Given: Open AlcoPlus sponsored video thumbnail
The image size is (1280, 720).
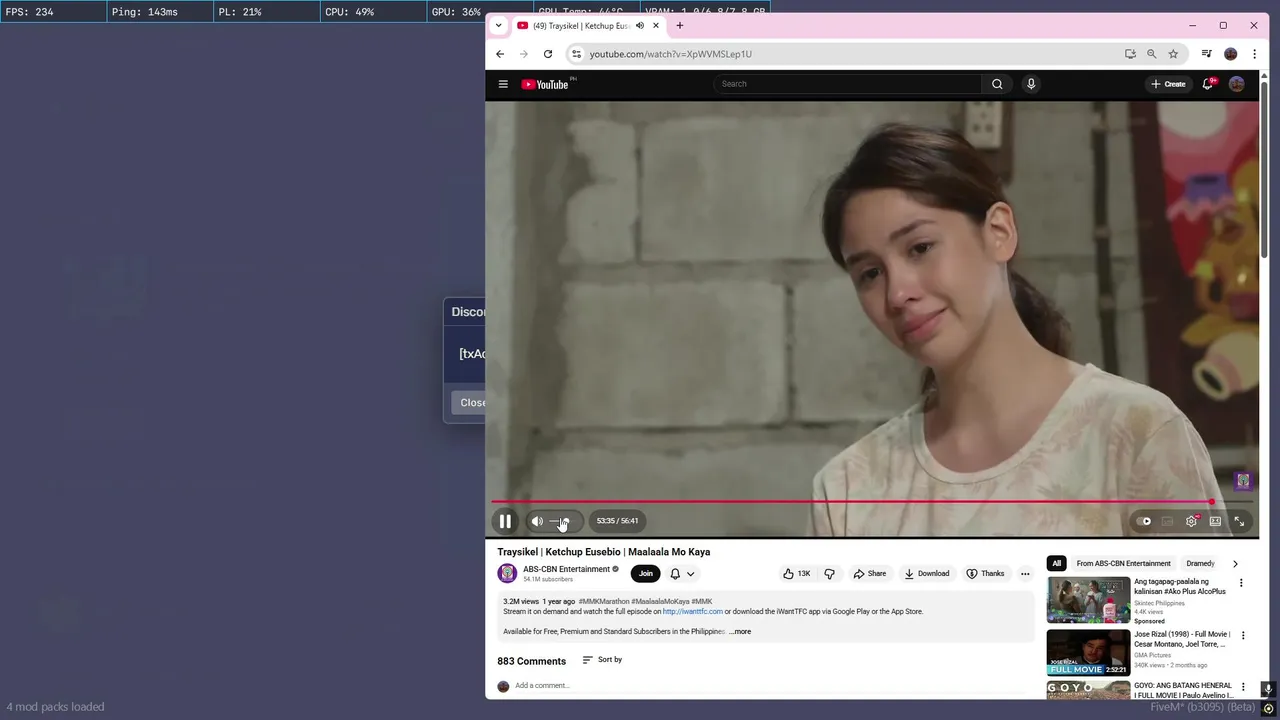Looking at the screenshot, I should [1088, 600].
